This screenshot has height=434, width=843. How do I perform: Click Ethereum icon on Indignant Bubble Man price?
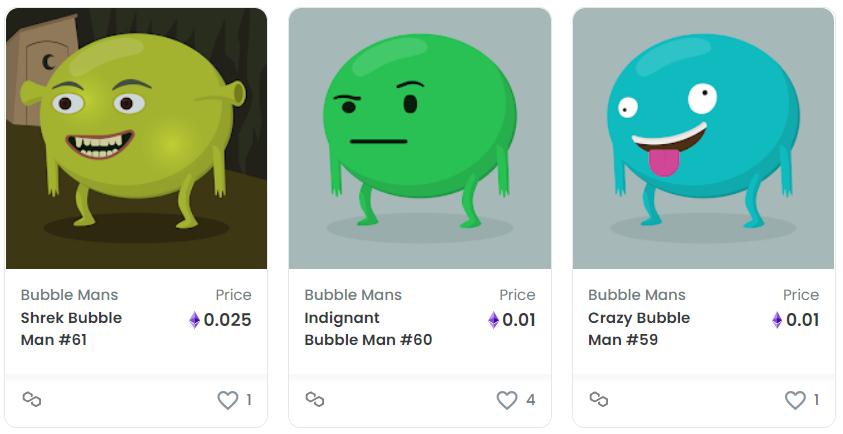click(x=494, y=320)
